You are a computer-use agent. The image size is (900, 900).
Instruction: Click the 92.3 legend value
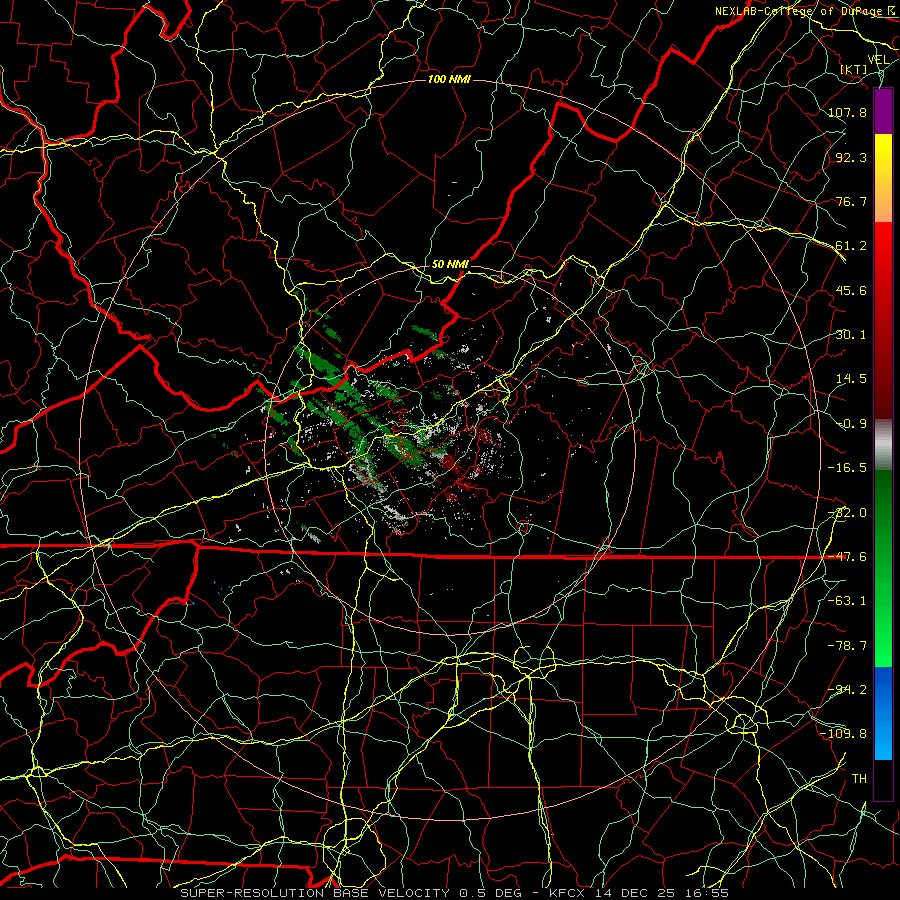tap(851, 157)
